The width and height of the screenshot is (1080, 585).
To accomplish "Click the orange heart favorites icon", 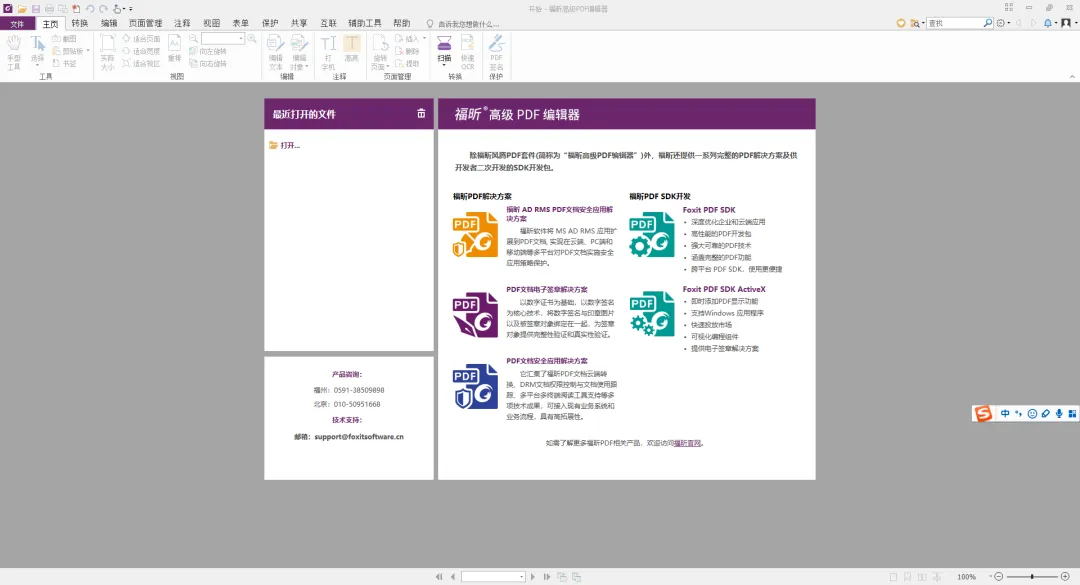I will click(901, 23).
